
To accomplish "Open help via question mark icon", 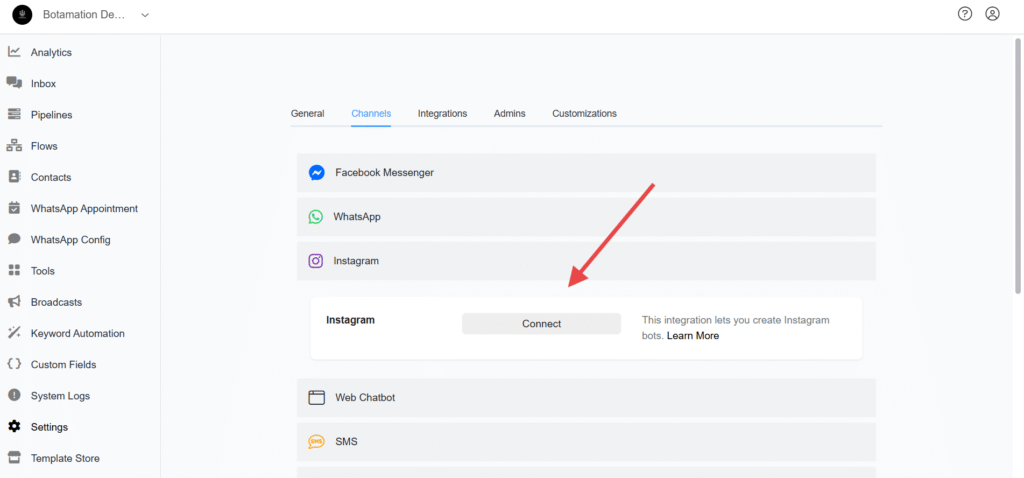I will tap(965, 14).
